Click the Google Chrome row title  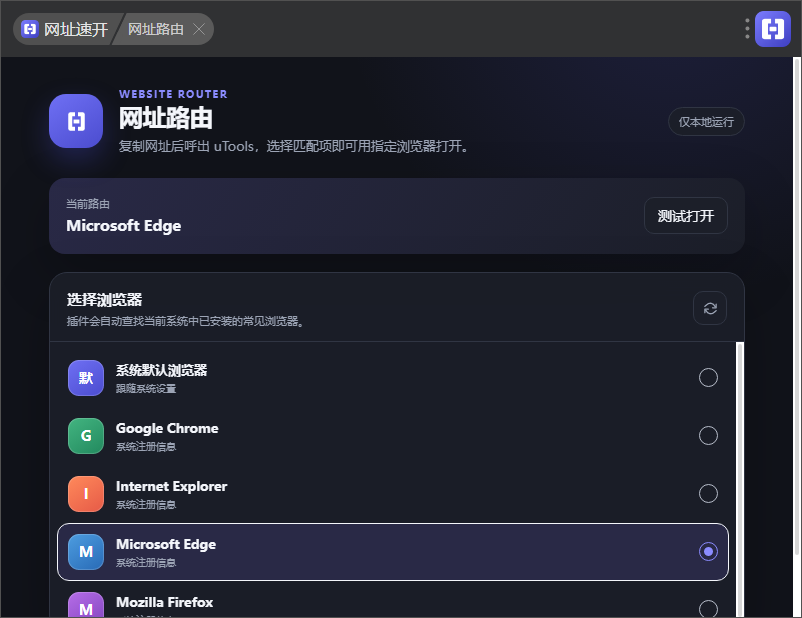click(x=167, y=428)
